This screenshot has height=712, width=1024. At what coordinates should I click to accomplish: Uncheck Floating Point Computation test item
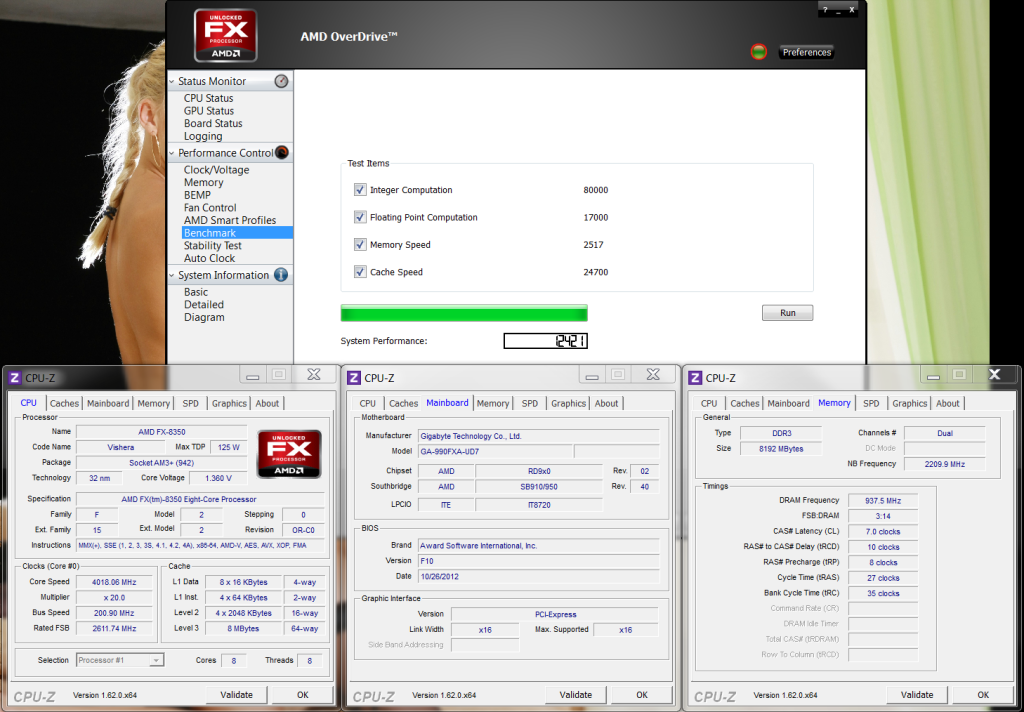point(360,217)
